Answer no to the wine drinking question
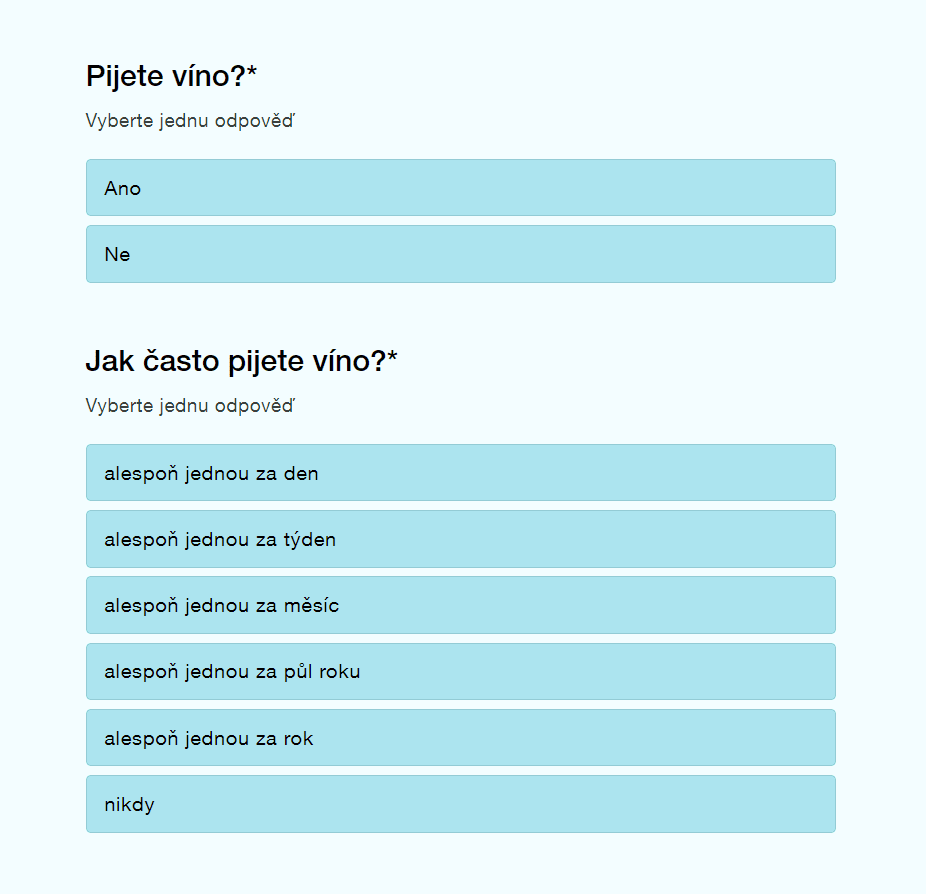The image size is (926, 894). pyautogui.click(x=460, y=254)
